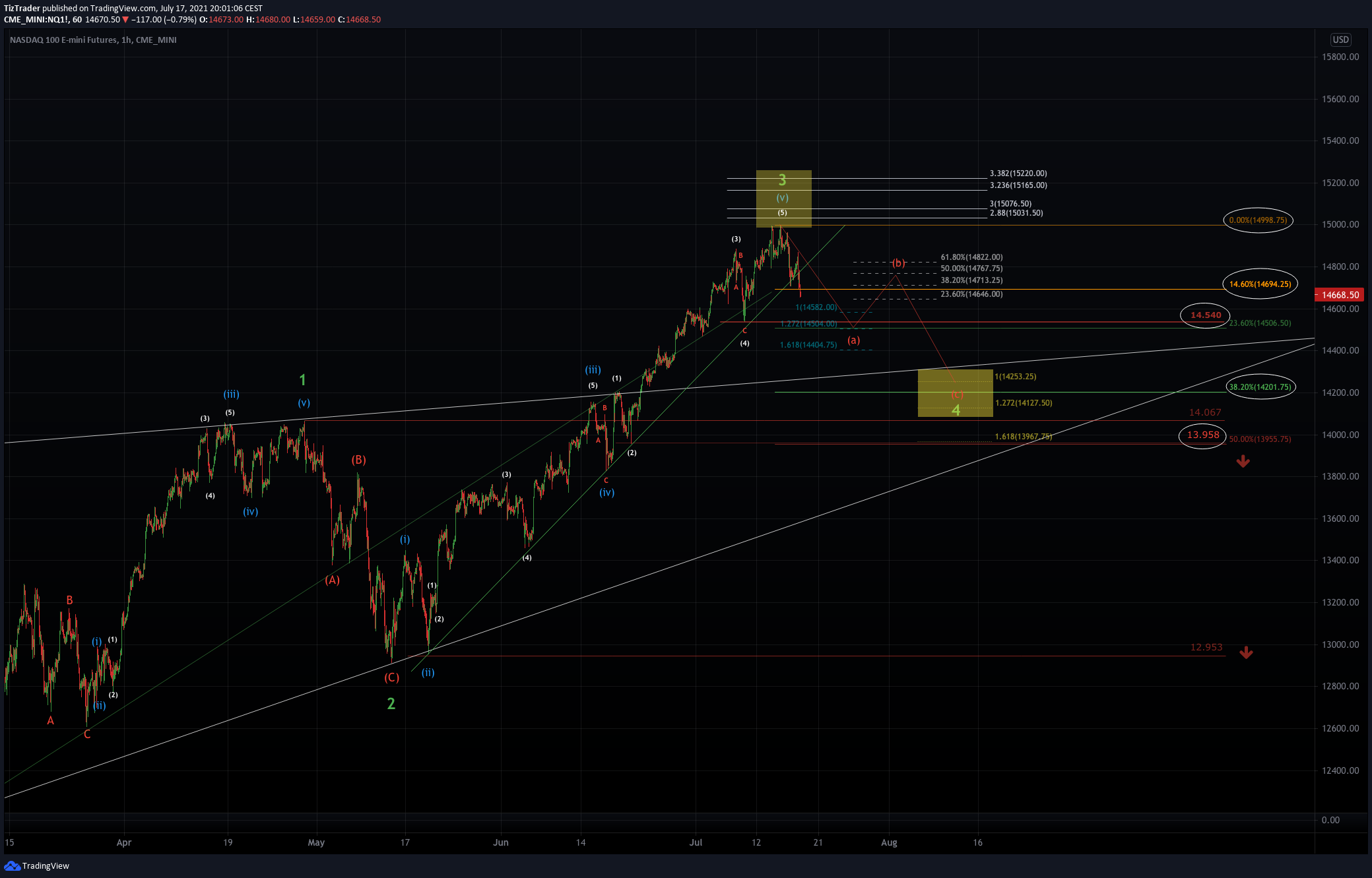
Task: Select the red (B) wave label
Action: coord(358,460)
